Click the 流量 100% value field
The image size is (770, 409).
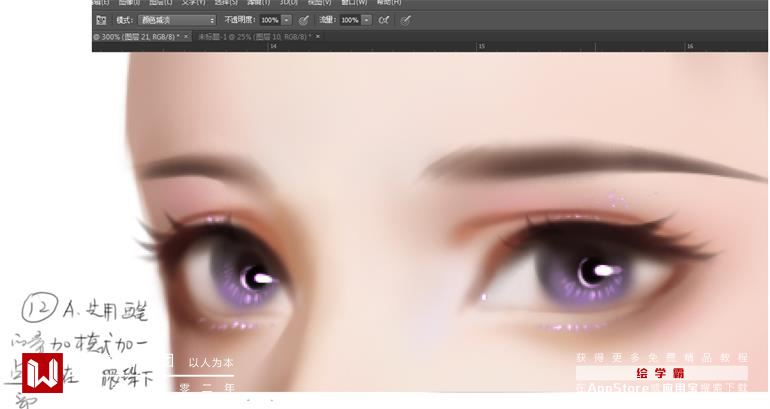350,20
